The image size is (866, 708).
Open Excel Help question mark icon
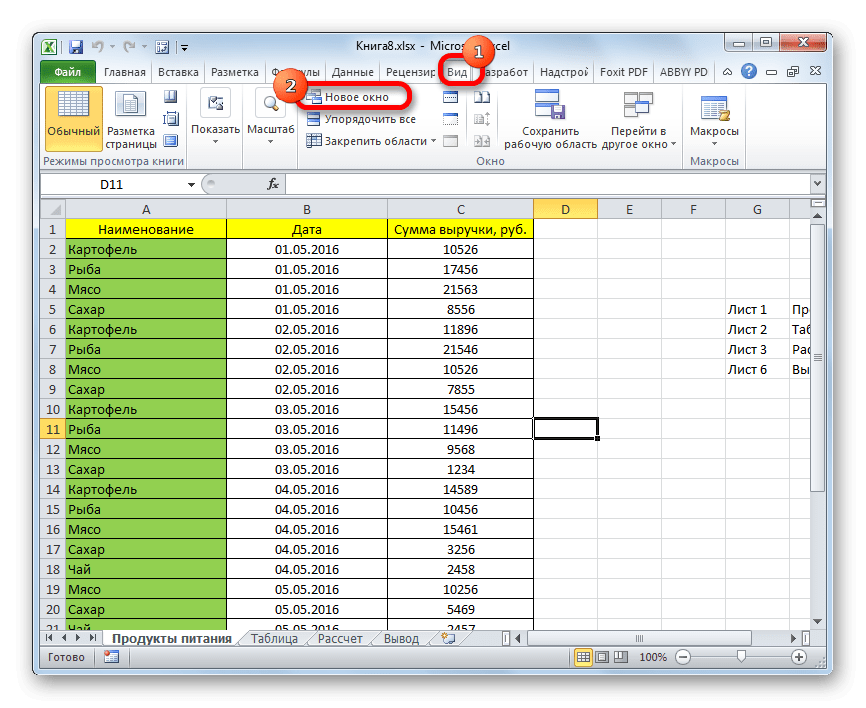(x=749, y=71)
